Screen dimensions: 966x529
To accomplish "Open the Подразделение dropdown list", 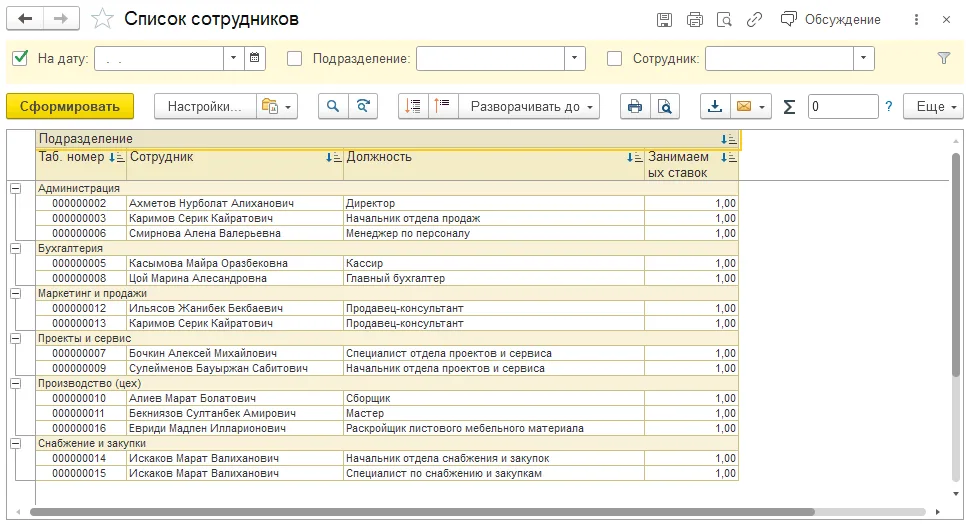I will pyautogui.click(x=574, y=59).
